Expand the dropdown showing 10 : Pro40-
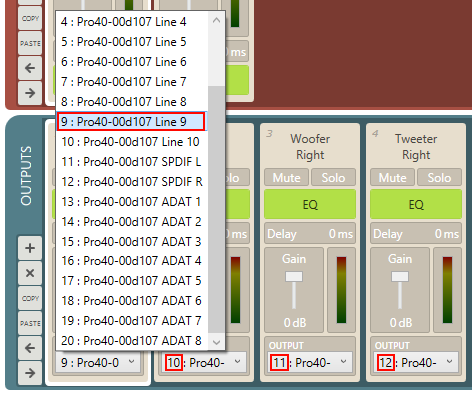Viewport: 472px width, 395px height. point(204,362)
